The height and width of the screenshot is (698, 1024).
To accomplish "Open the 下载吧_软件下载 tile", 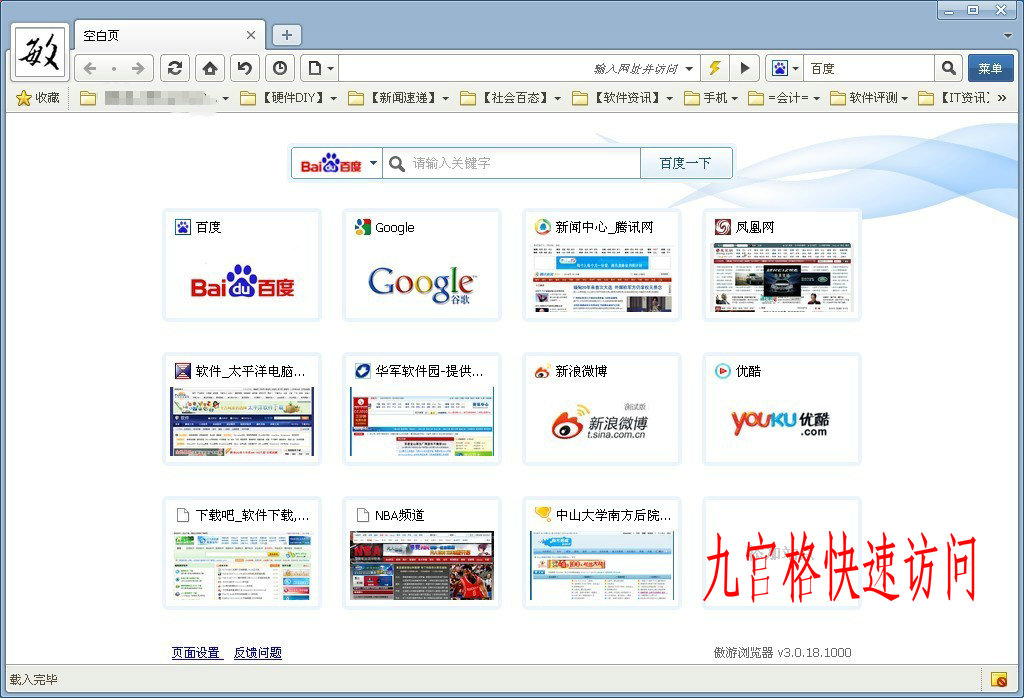I will tap(242, 553).
